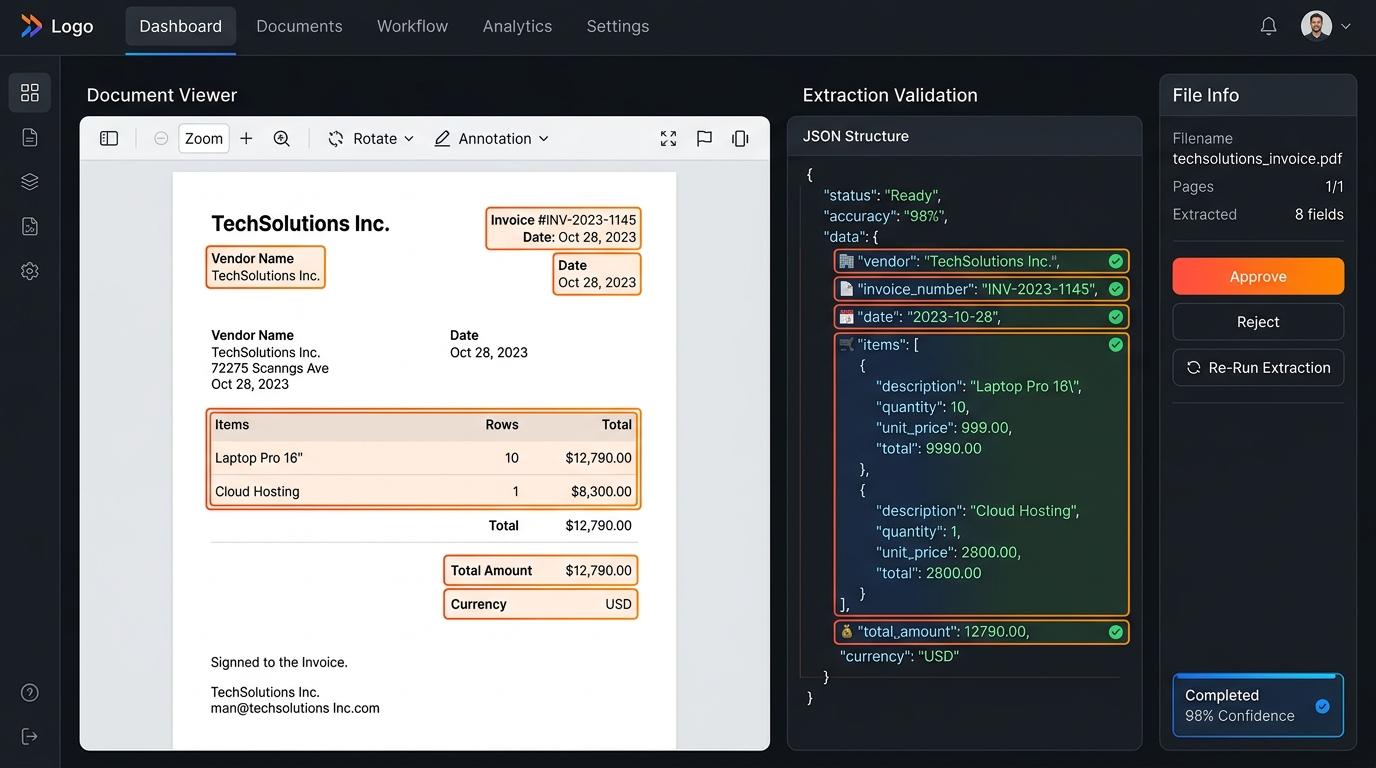Click the techsolutions_invoice.pdf filename
This screenshot has height=768, width=1376.
[x=1257, y=158]
